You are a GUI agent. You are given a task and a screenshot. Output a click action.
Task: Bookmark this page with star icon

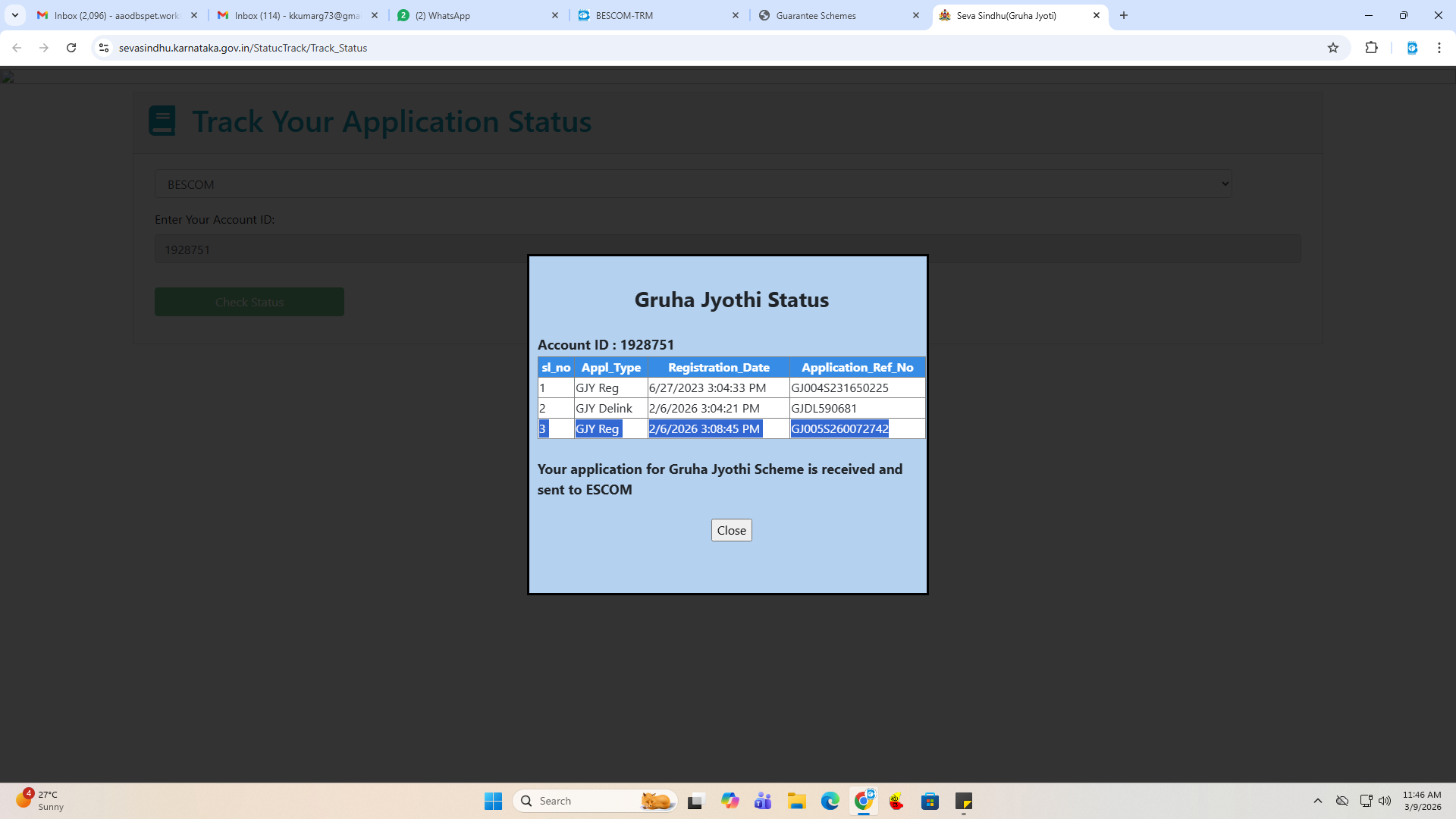1333,48
